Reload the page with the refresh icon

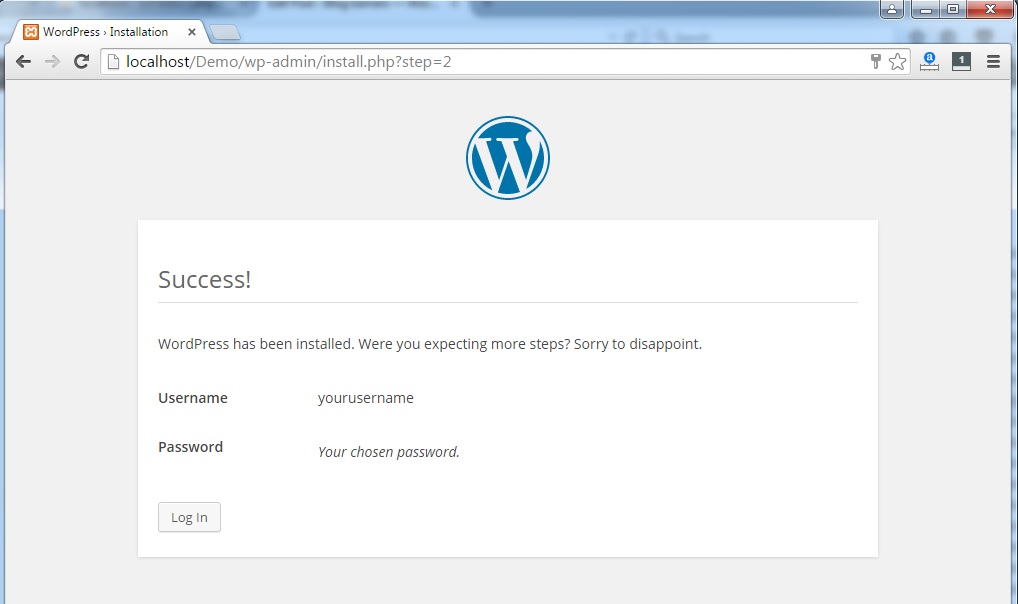click(x=81, y=62)
